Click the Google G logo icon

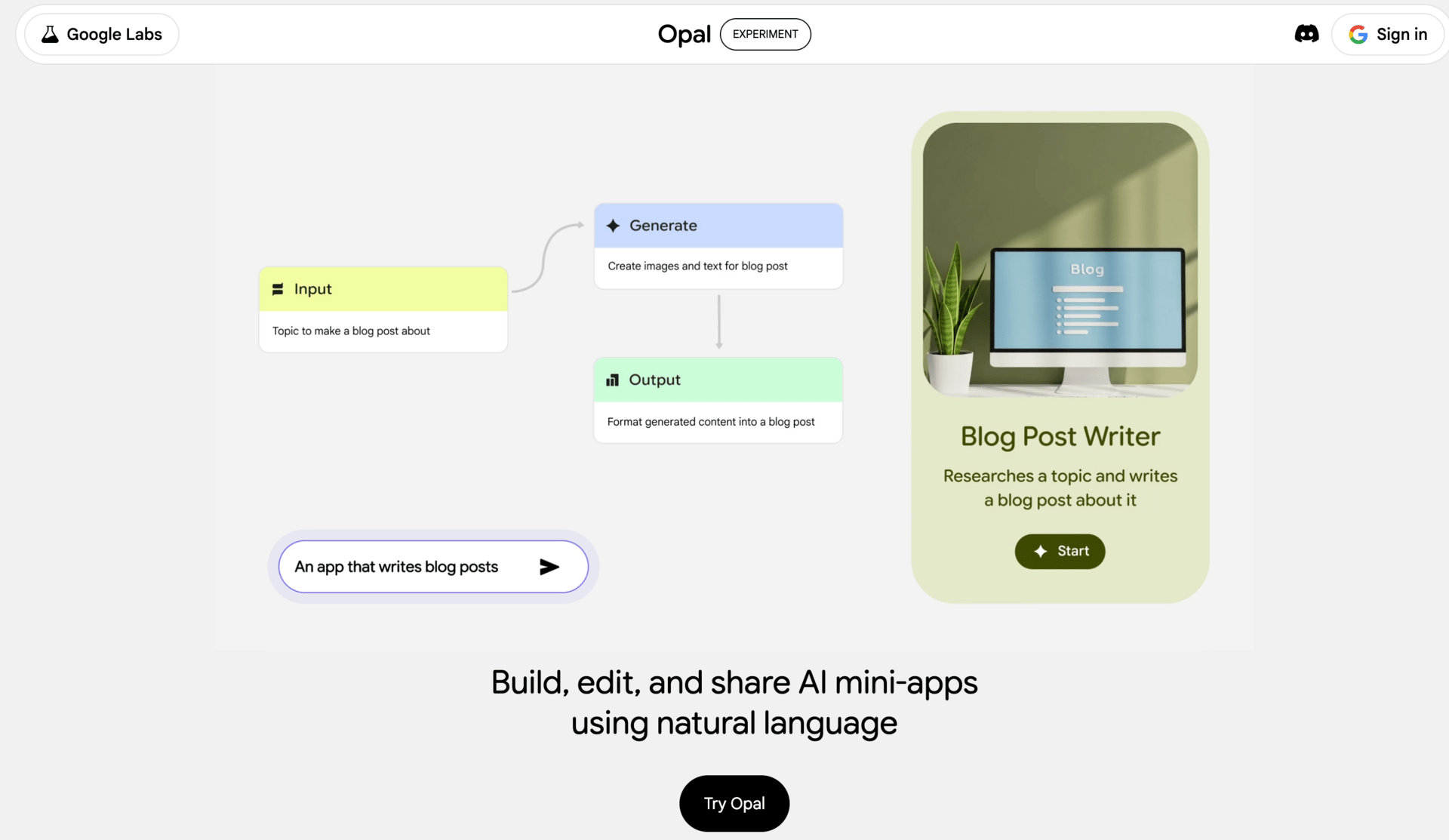(x=1358, y=34)
